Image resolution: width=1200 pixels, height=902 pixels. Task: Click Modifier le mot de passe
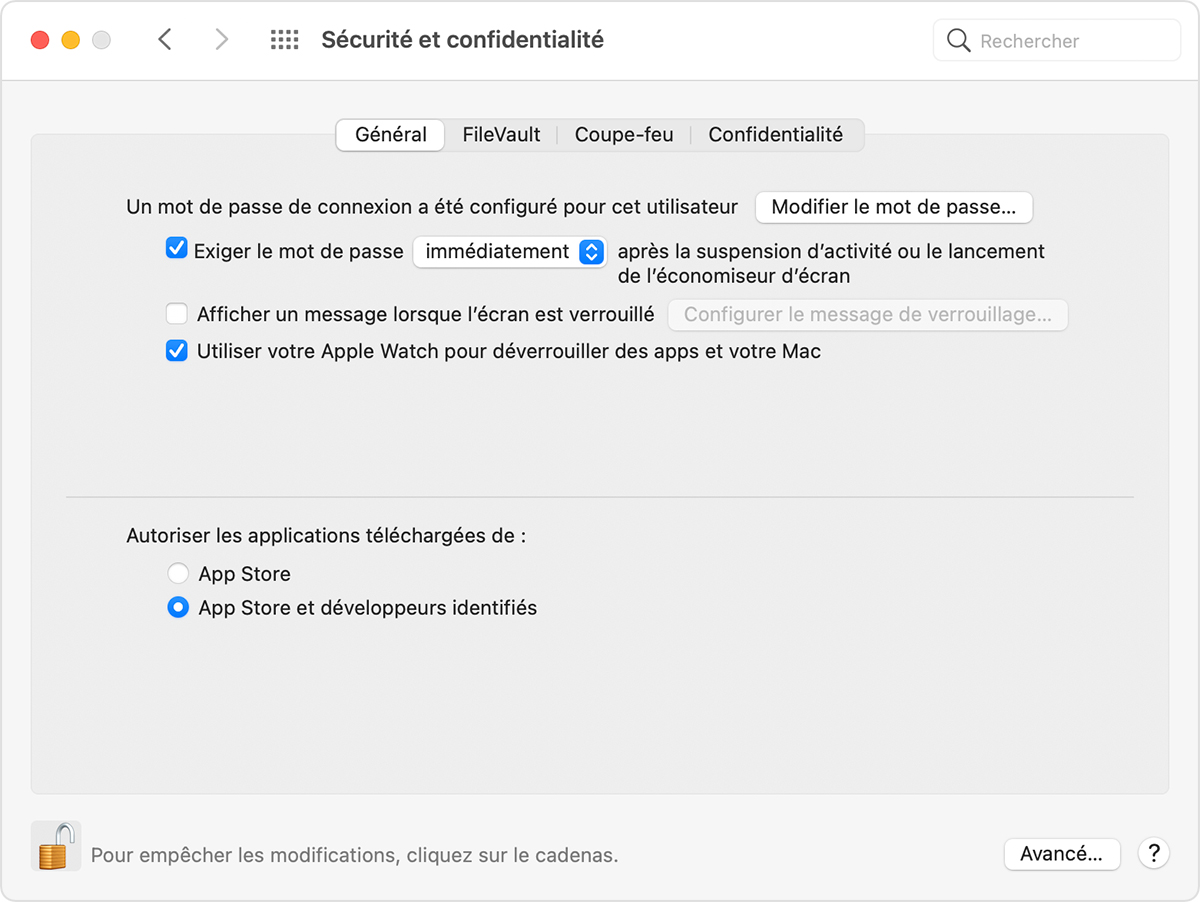pos(893,207)
